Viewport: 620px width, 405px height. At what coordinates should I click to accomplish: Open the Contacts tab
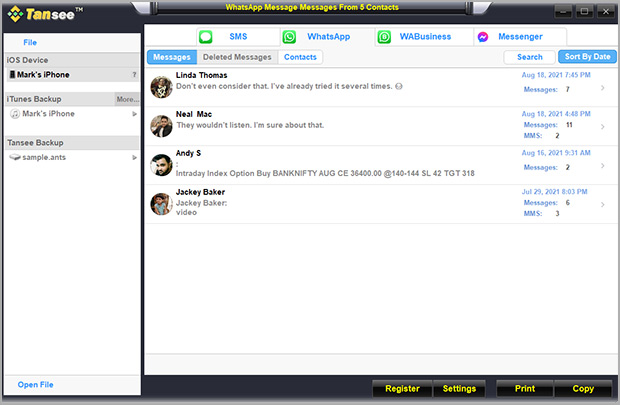pos(300,57)
